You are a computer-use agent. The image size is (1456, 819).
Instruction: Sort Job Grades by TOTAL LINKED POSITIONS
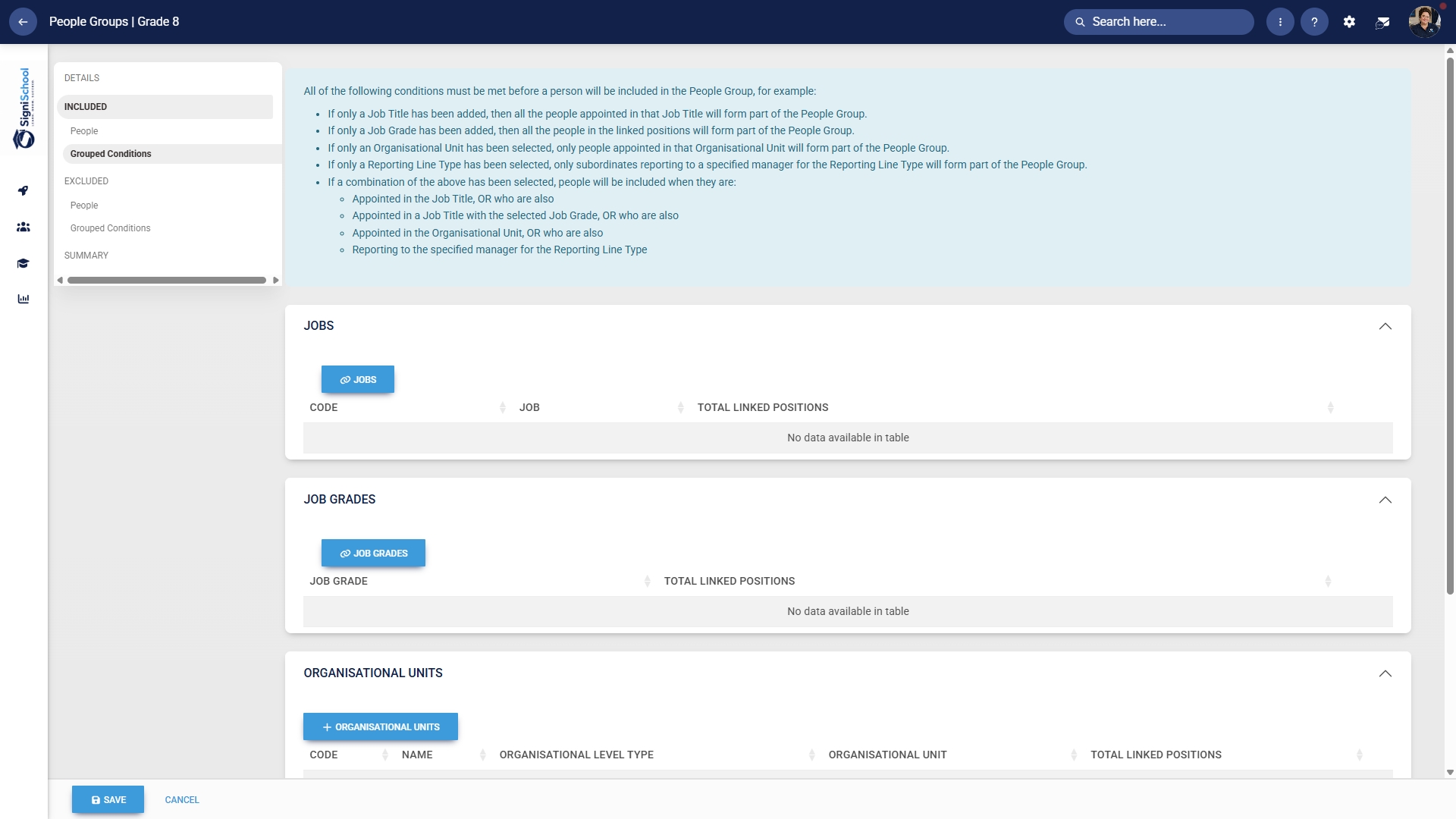998,582
